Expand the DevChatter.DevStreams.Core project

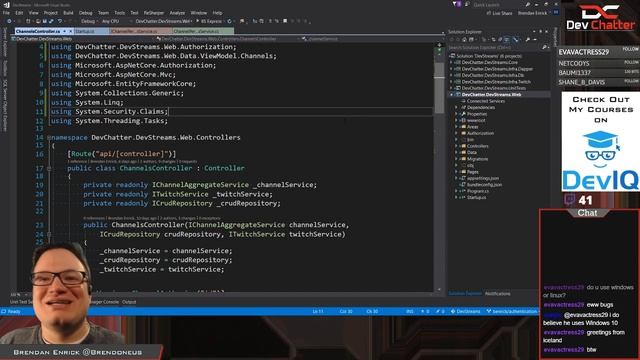pyautogui.click(x=451, y=62)
